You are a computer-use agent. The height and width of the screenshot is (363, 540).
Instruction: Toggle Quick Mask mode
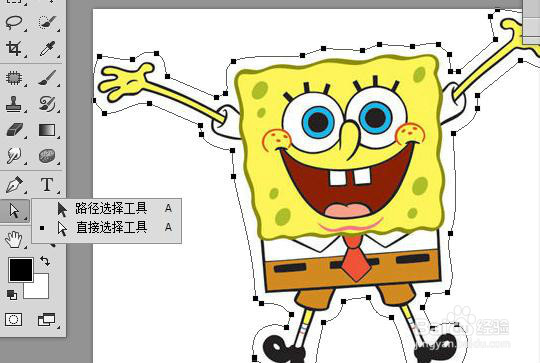click(x=13, y=320)
